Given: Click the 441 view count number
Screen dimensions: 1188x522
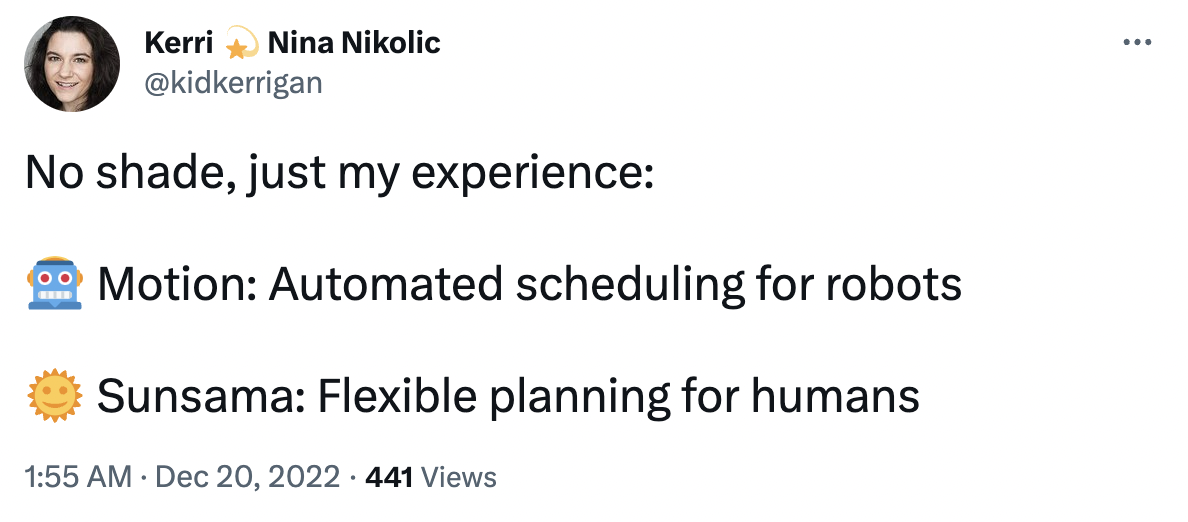Looking at the screenshot, I should (x=389, y=477).
